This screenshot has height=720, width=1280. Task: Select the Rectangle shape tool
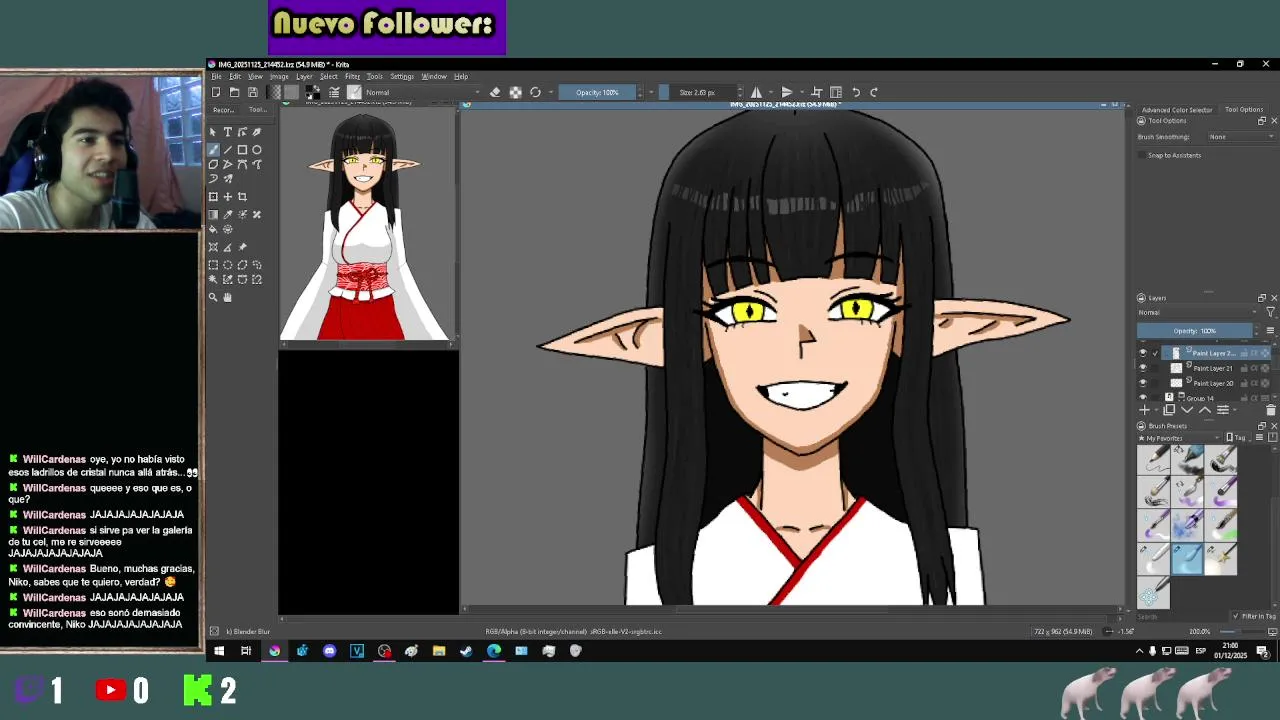click(242, 149)
